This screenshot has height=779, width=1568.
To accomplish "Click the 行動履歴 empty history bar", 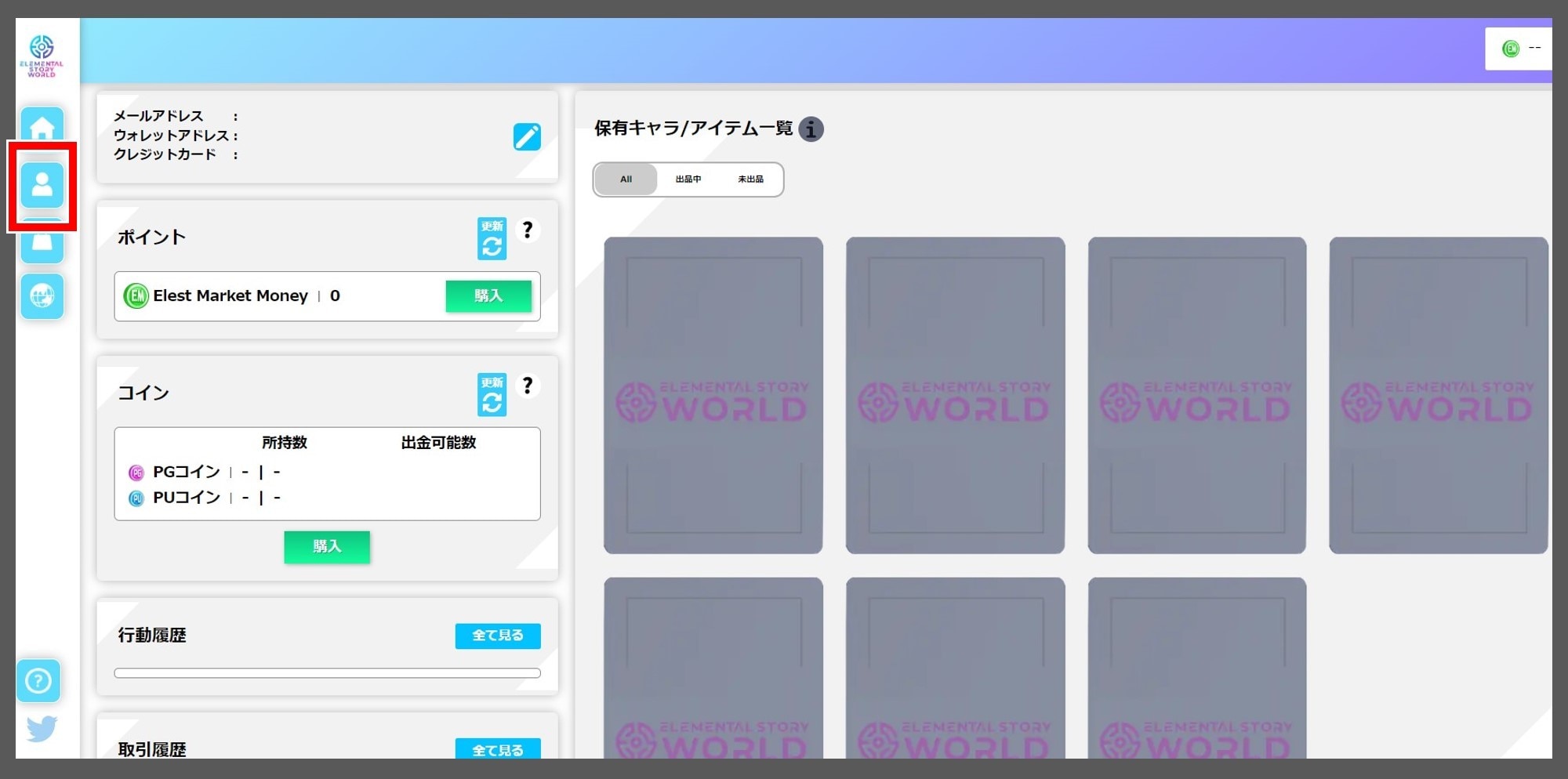I will click(x=327, y=673).
